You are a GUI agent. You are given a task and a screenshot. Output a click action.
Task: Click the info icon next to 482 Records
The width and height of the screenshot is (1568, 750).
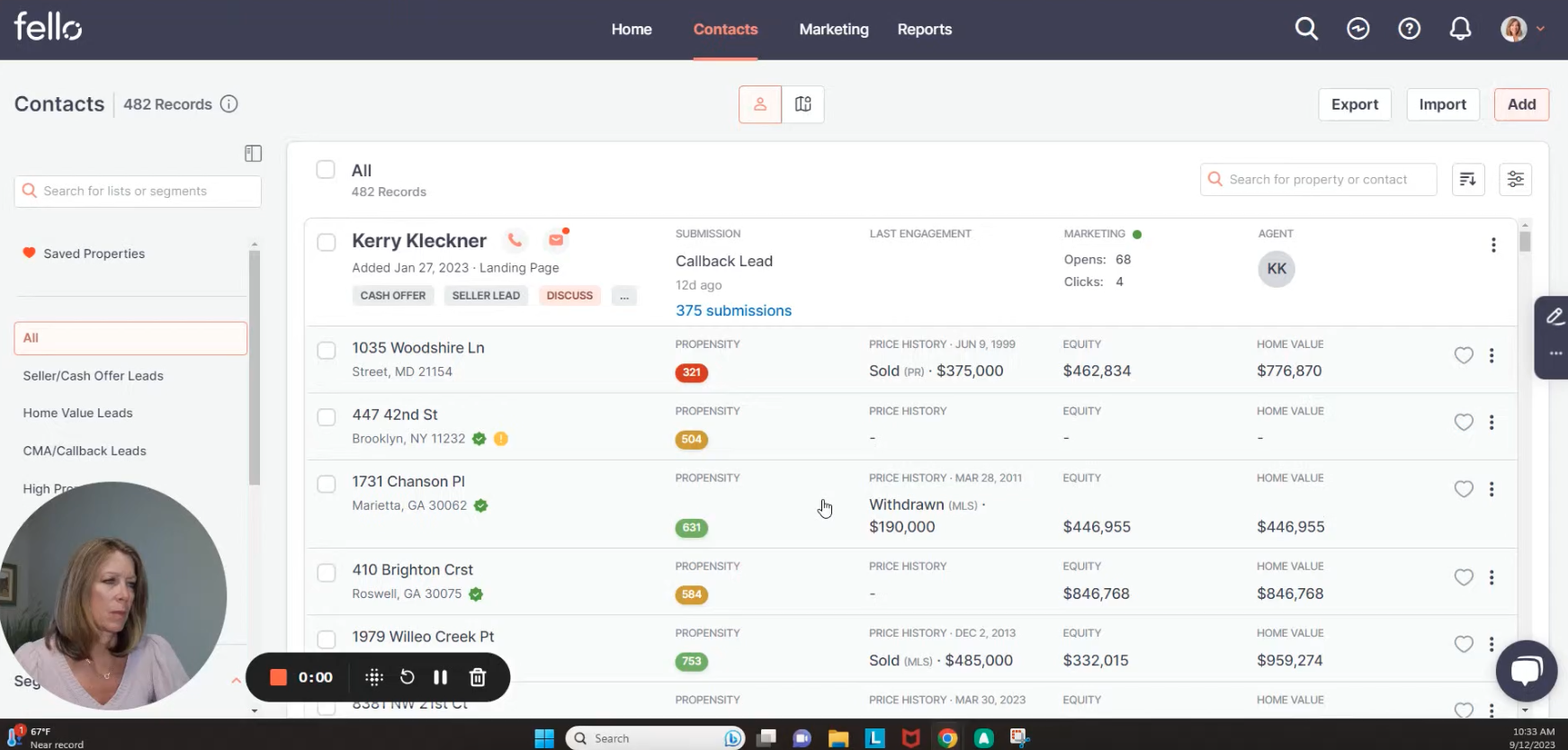[x=229, y=104]
